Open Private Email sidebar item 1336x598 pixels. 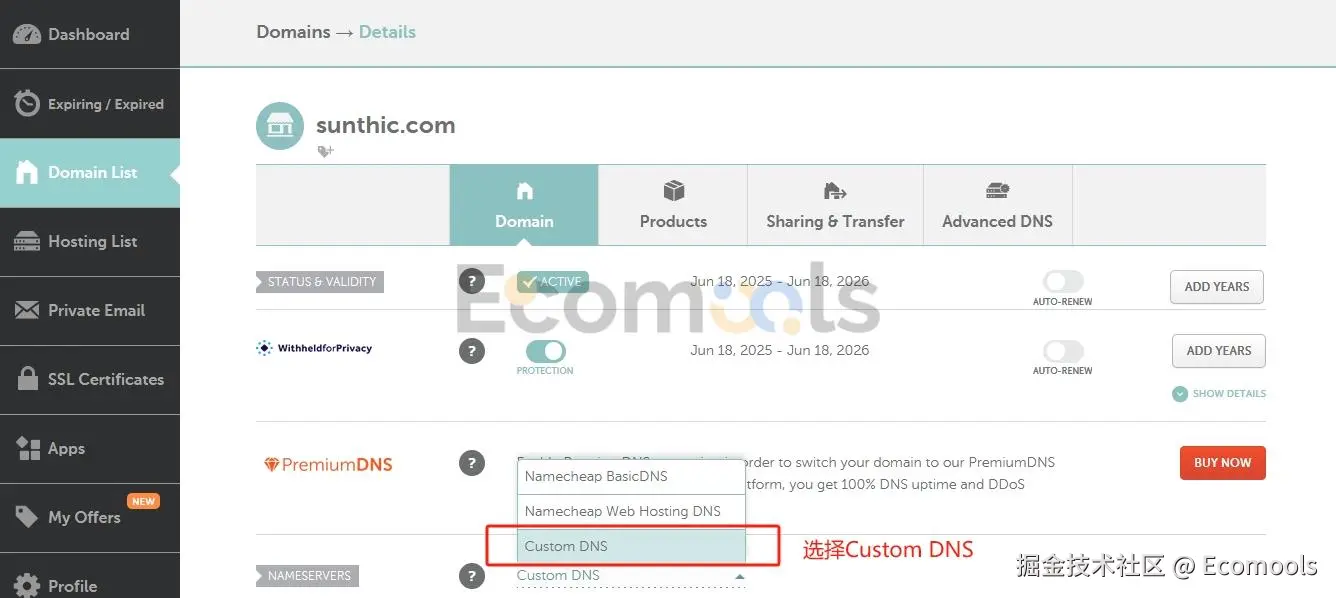(90, 310)
